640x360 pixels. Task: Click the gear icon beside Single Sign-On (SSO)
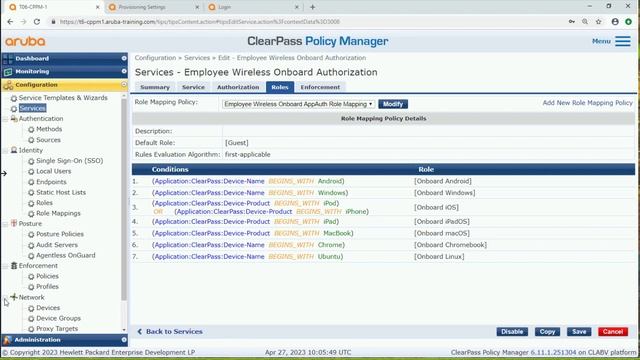[31, 161]
